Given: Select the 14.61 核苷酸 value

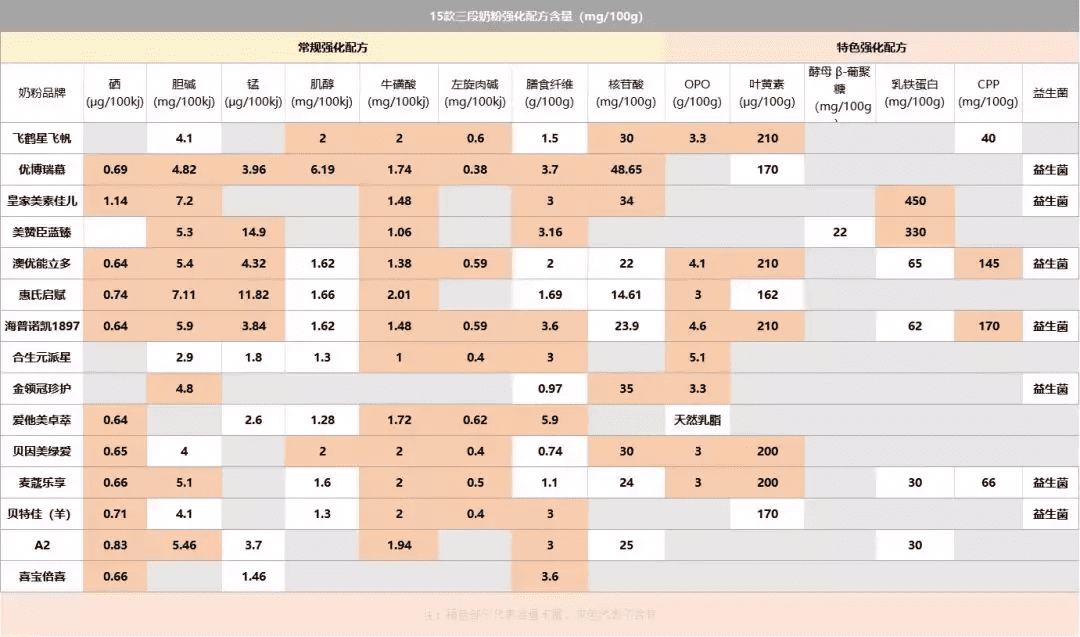Looking at the screenshot, I should [x=626, y=295].
